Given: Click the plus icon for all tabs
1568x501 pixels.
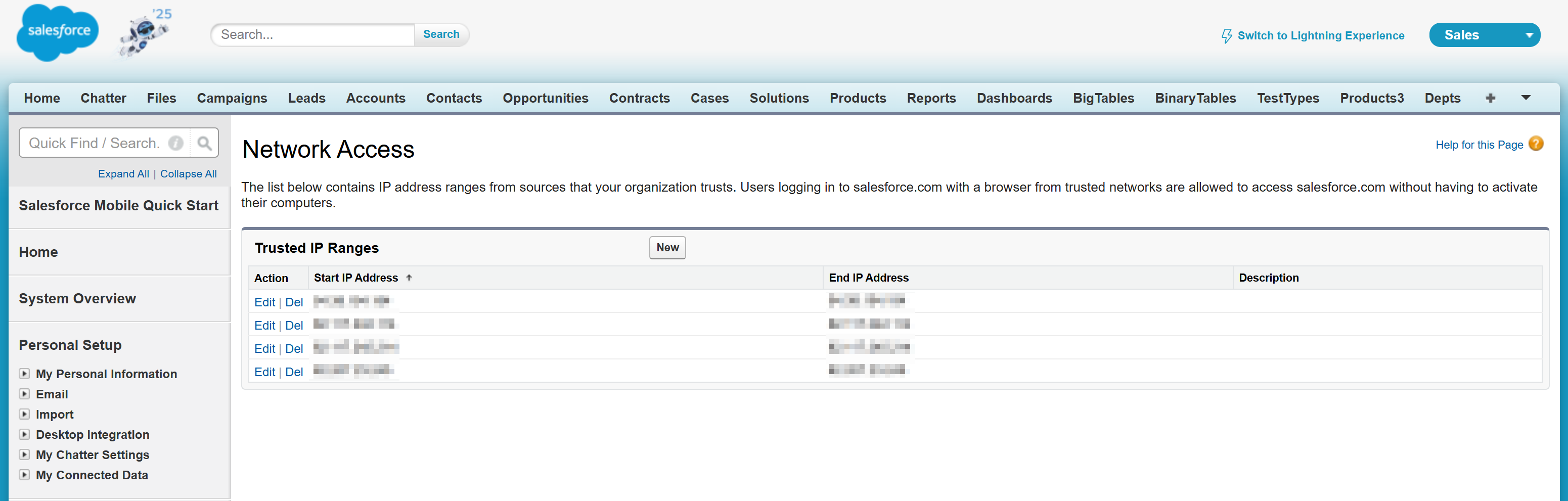Looking at the screenshot, I should (x=1490, y=98).
